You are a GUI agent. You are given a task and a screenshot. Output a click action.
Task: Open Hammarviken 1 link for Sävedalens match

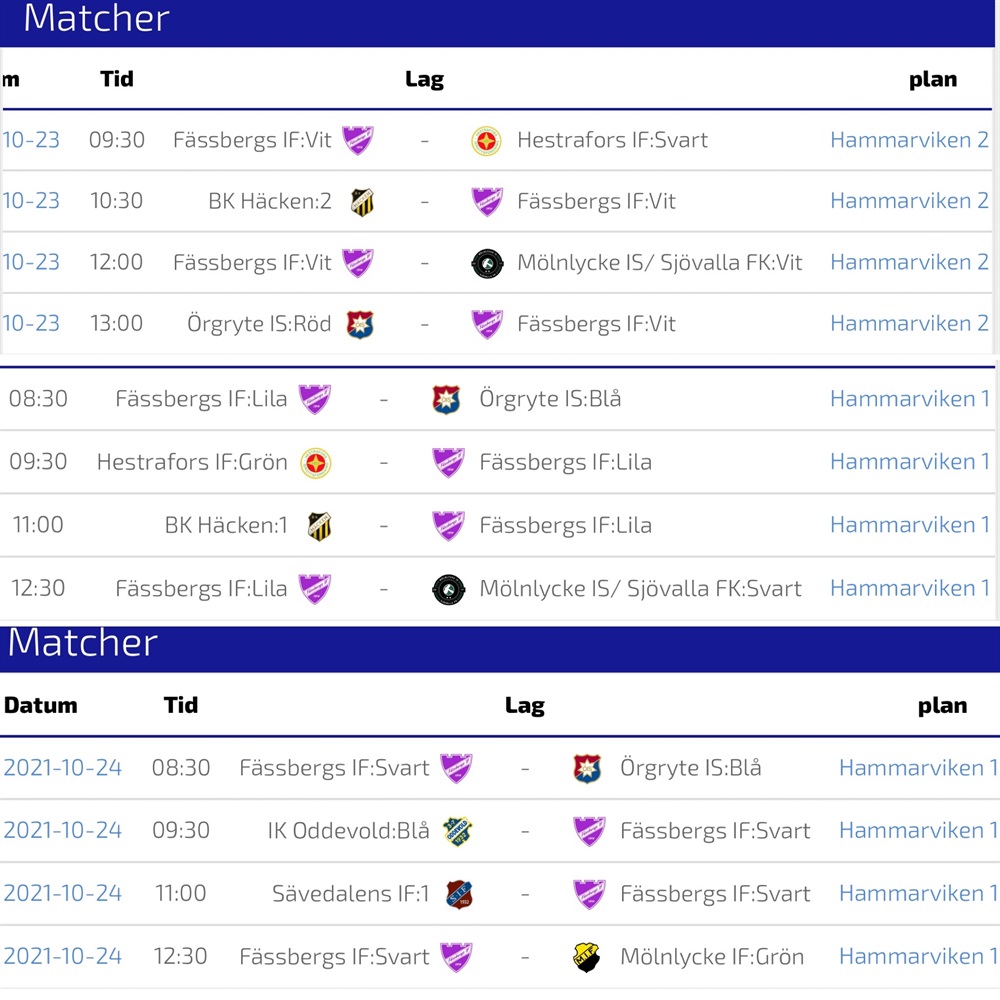coord(918,893)
